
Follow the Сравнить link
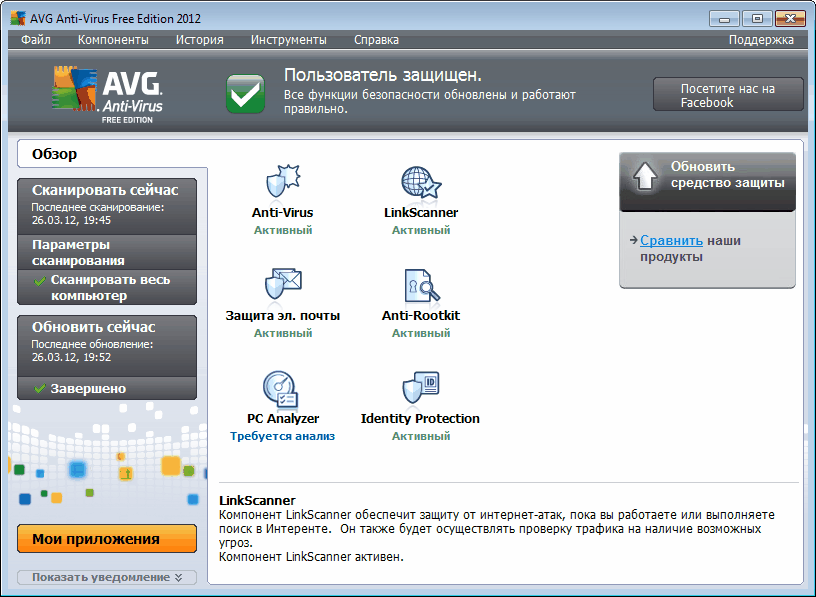671,240
